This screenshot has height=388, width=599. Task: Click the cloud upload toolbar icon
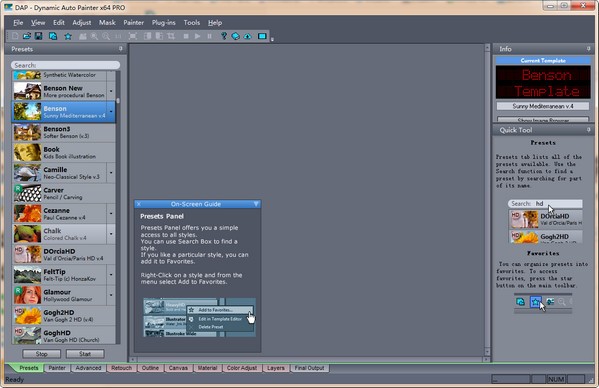tap(248, 36)
